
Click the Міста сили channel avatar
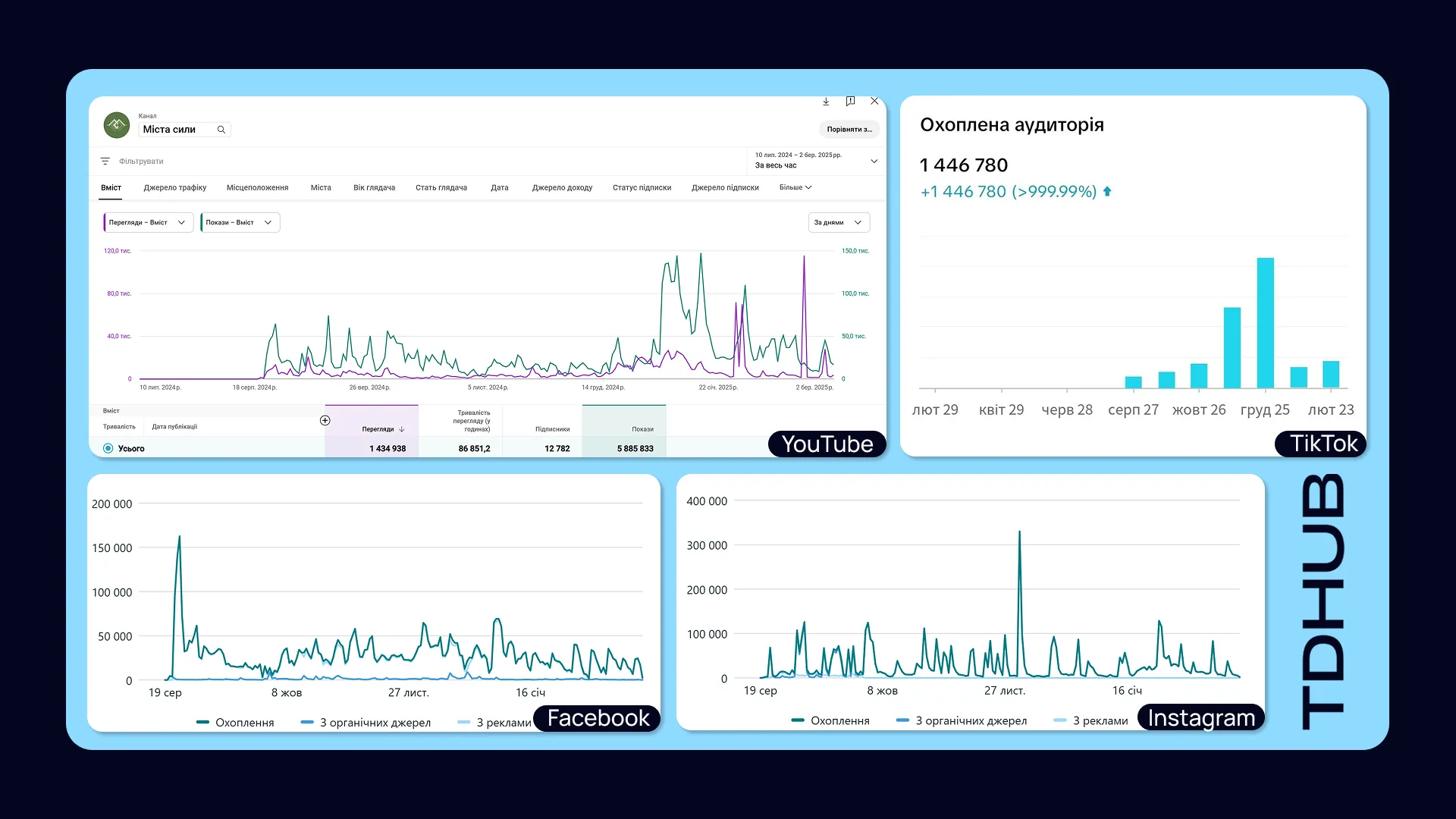[117, 125]
